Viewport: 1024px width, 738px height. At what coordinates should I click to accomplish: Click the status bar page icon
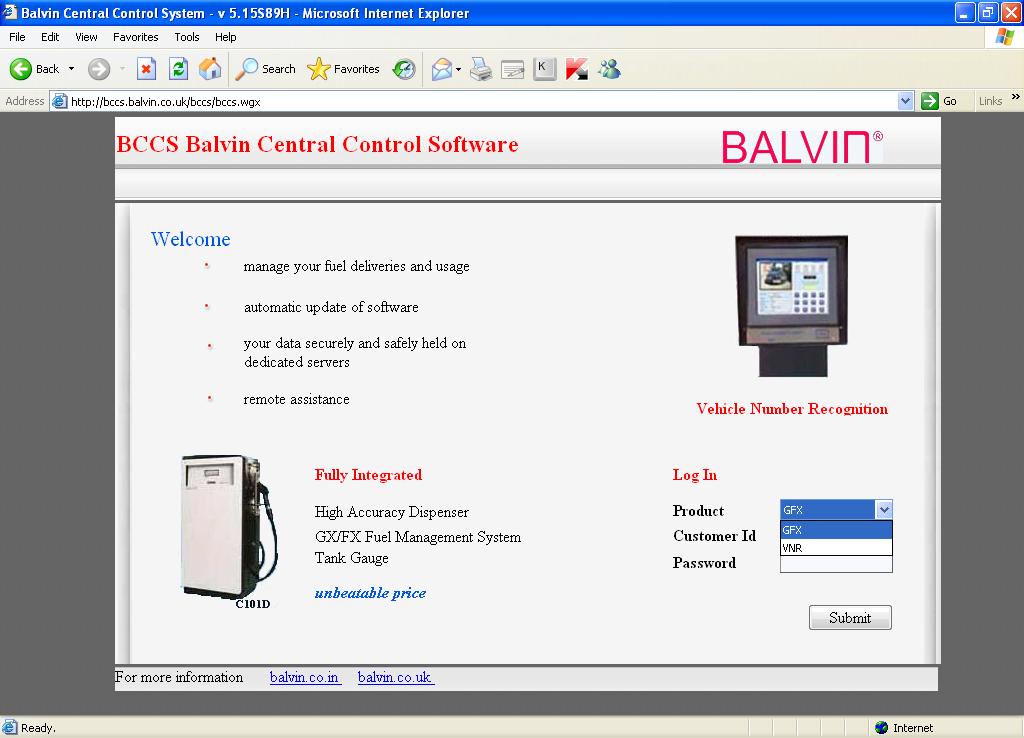tap(10, 728)
